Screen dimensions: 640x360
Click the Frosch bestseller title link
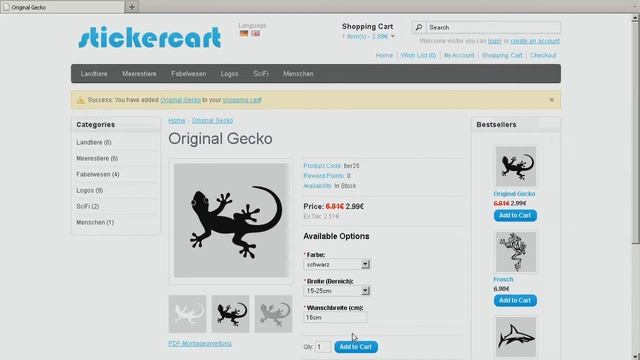coord(503,279)
